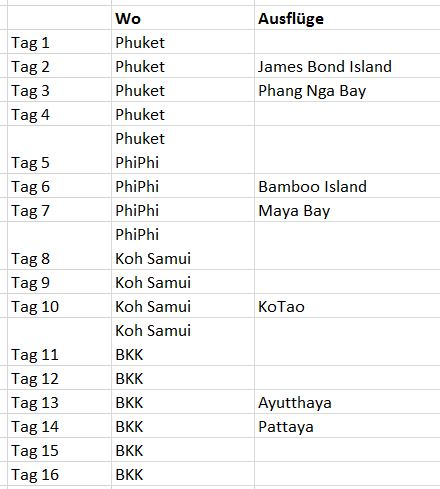Screen dimensions: 440x489
Task: Click the 'Tag 4' cell
Action: [x=59, y=114]
